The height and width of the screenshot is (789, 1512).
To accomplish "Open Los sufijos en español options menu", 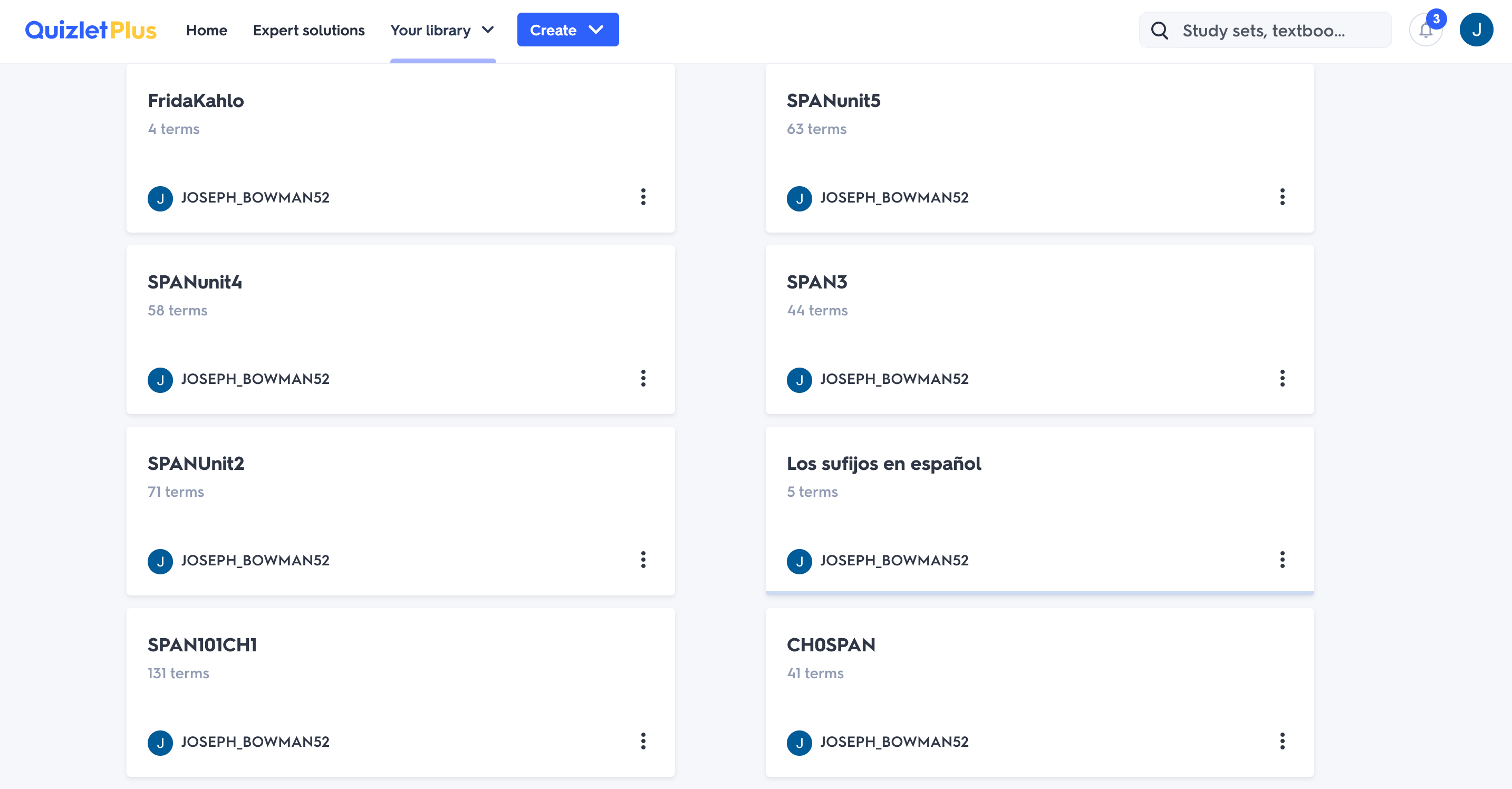I will [1283, 560].
